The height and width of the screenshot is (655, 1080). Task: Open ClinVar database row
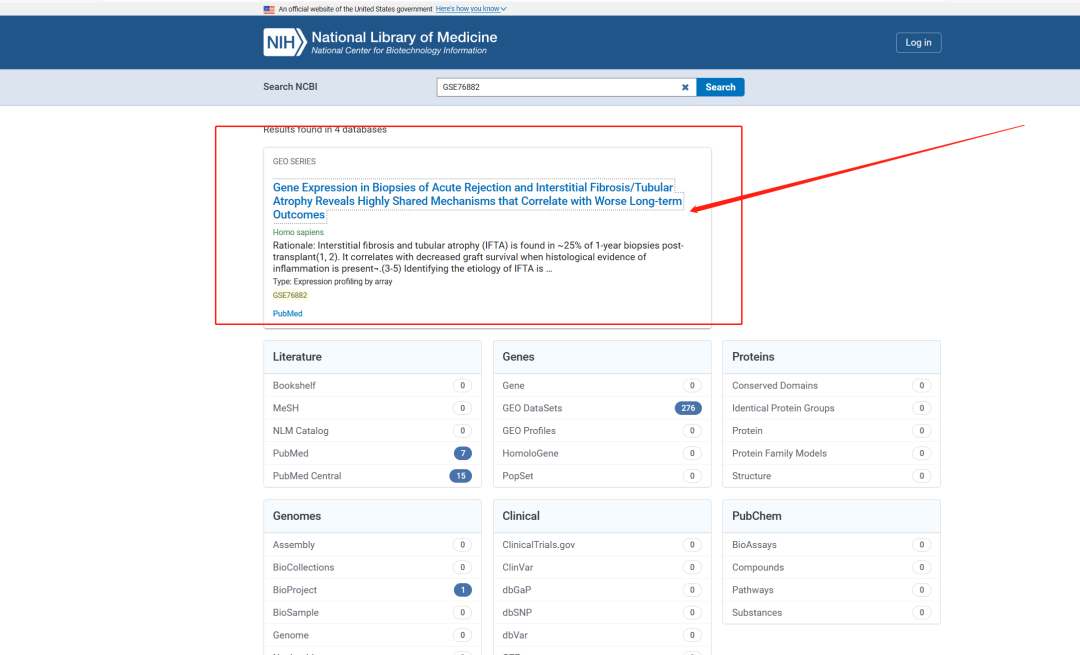tap(602, 568)
